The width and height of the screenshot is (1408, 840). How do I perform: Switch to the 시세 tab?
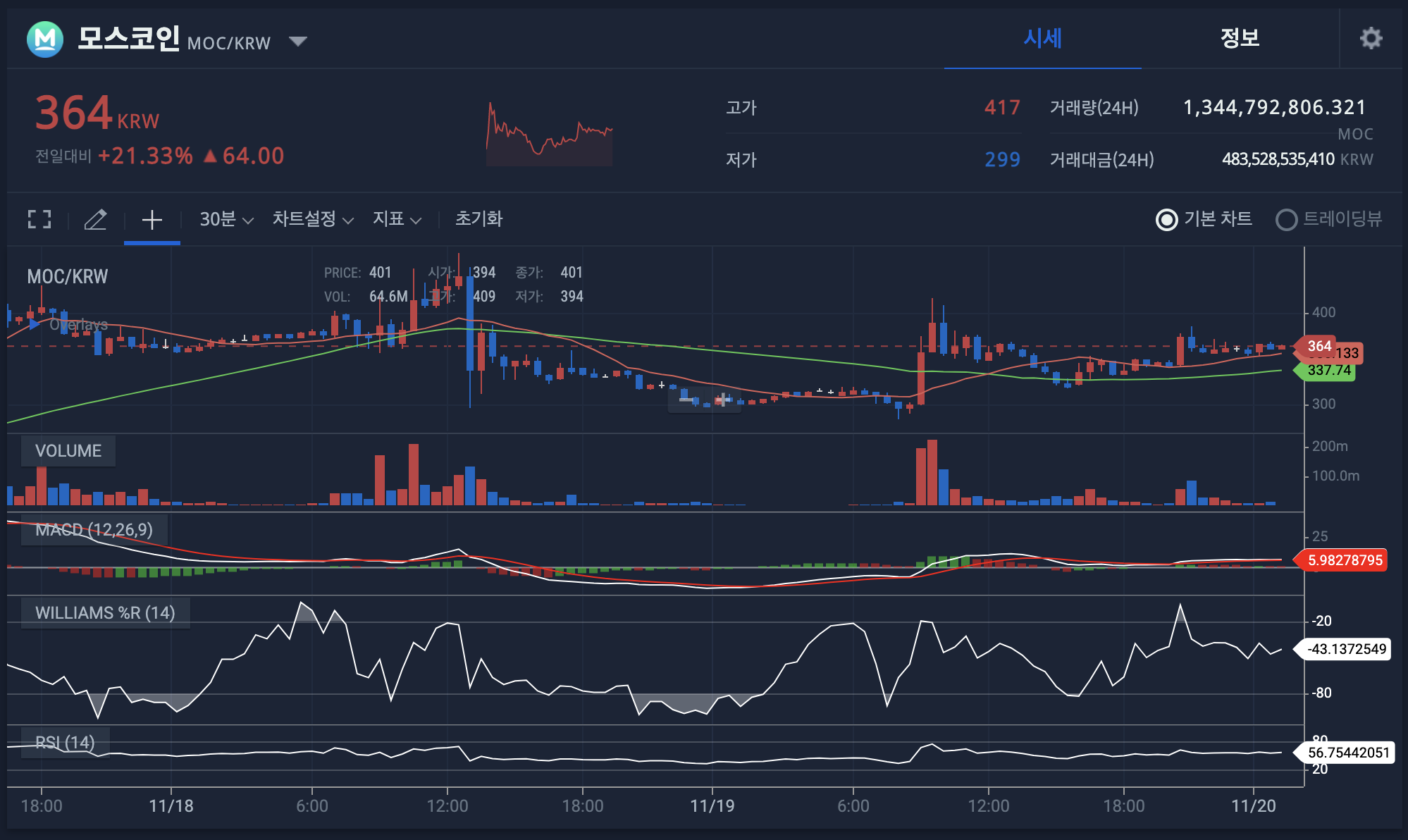(1042, 38)
